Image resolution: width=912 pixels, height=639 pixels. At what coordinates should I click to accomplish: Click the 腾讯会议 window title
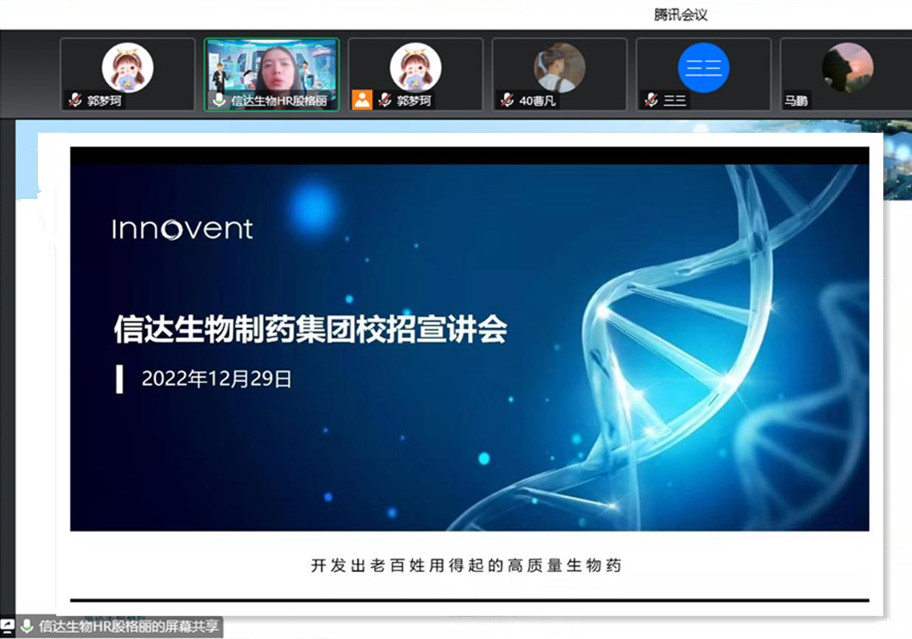[681, 14]
